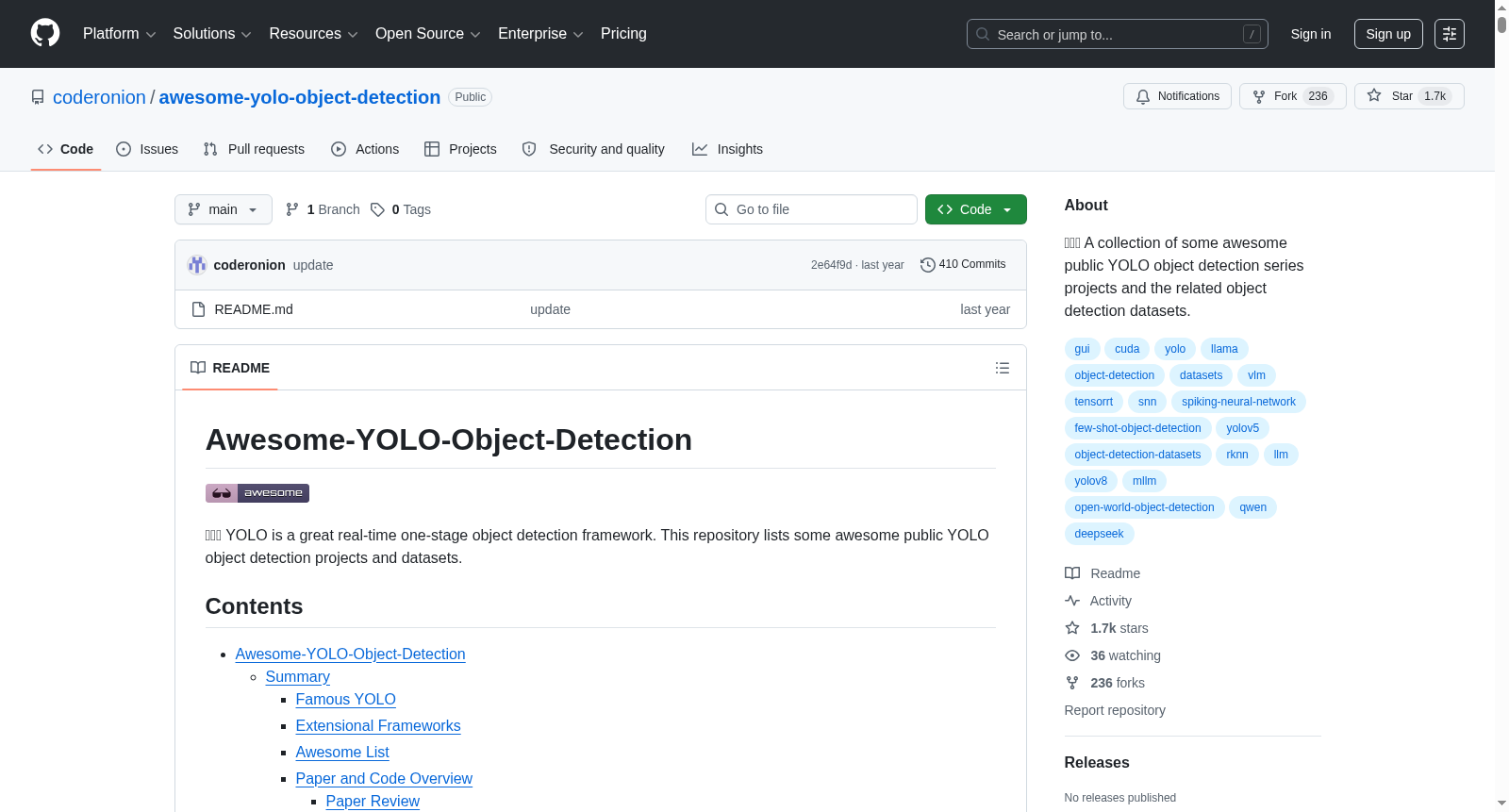Open the yolo topic tag
This screenshot has width=1509, height=812.
[x=1175, y=349]
